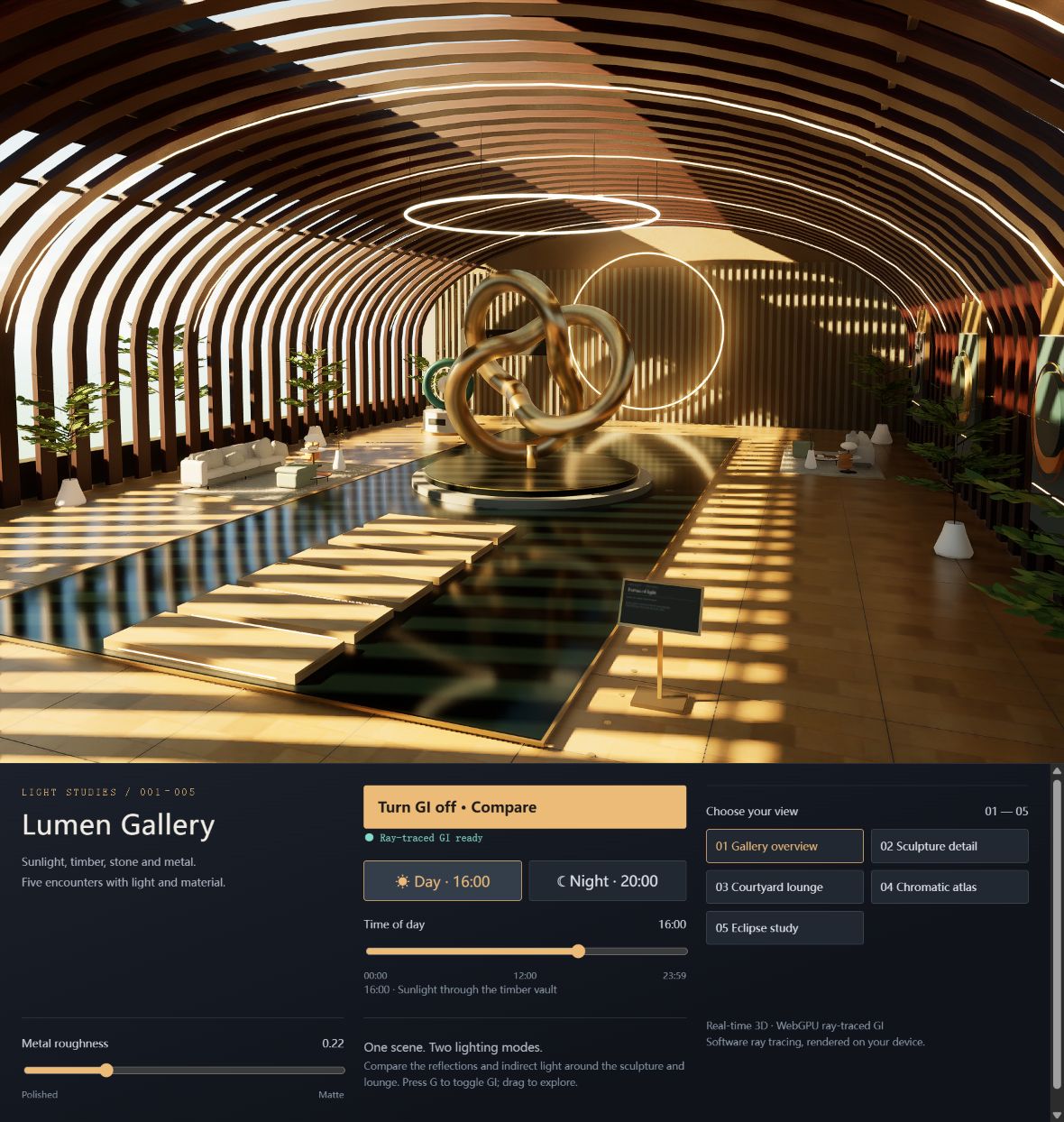
Task: Choose the 01 Gallery overview view
Action: [784, 846]
